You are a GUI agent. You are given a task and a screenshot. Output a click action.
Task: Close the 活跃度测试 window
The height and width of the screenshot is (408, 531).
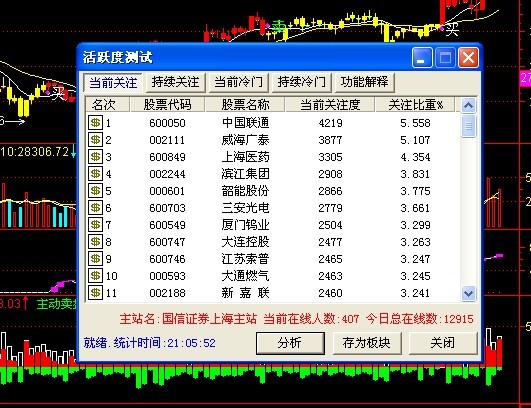point(468,58)
